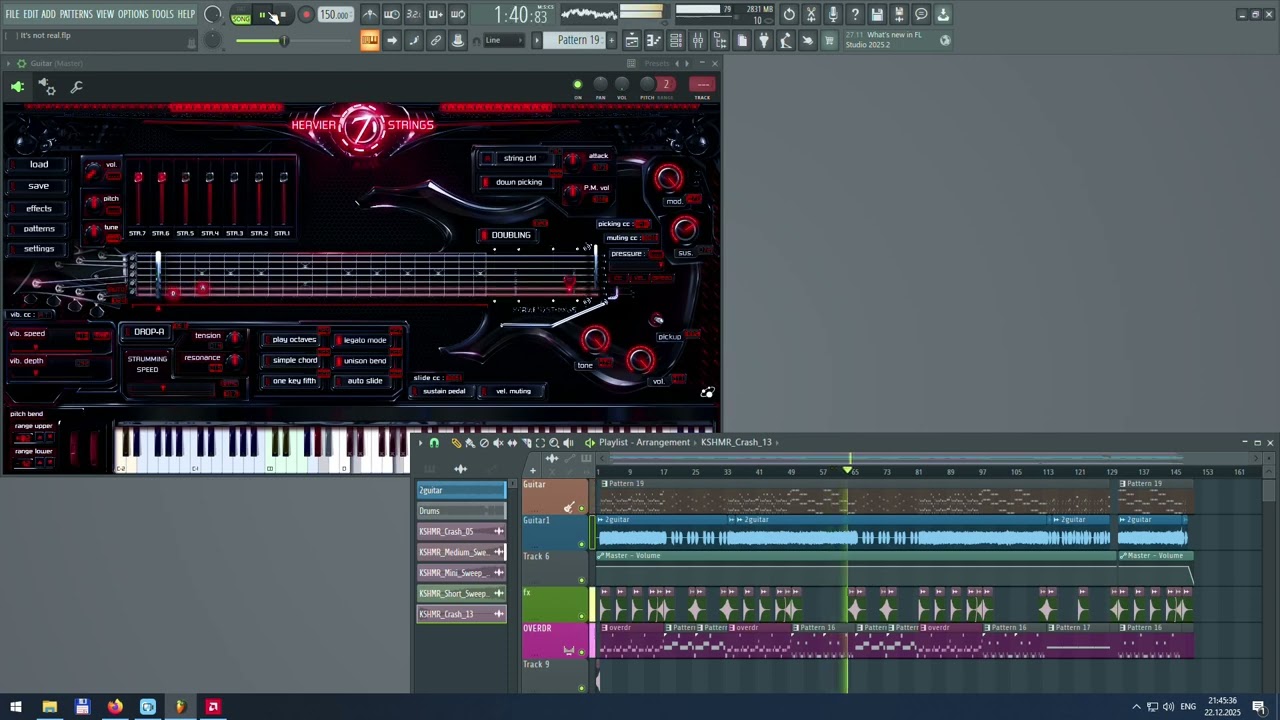Click the load button in Heavier7Strings

click(x=38, y=164)
